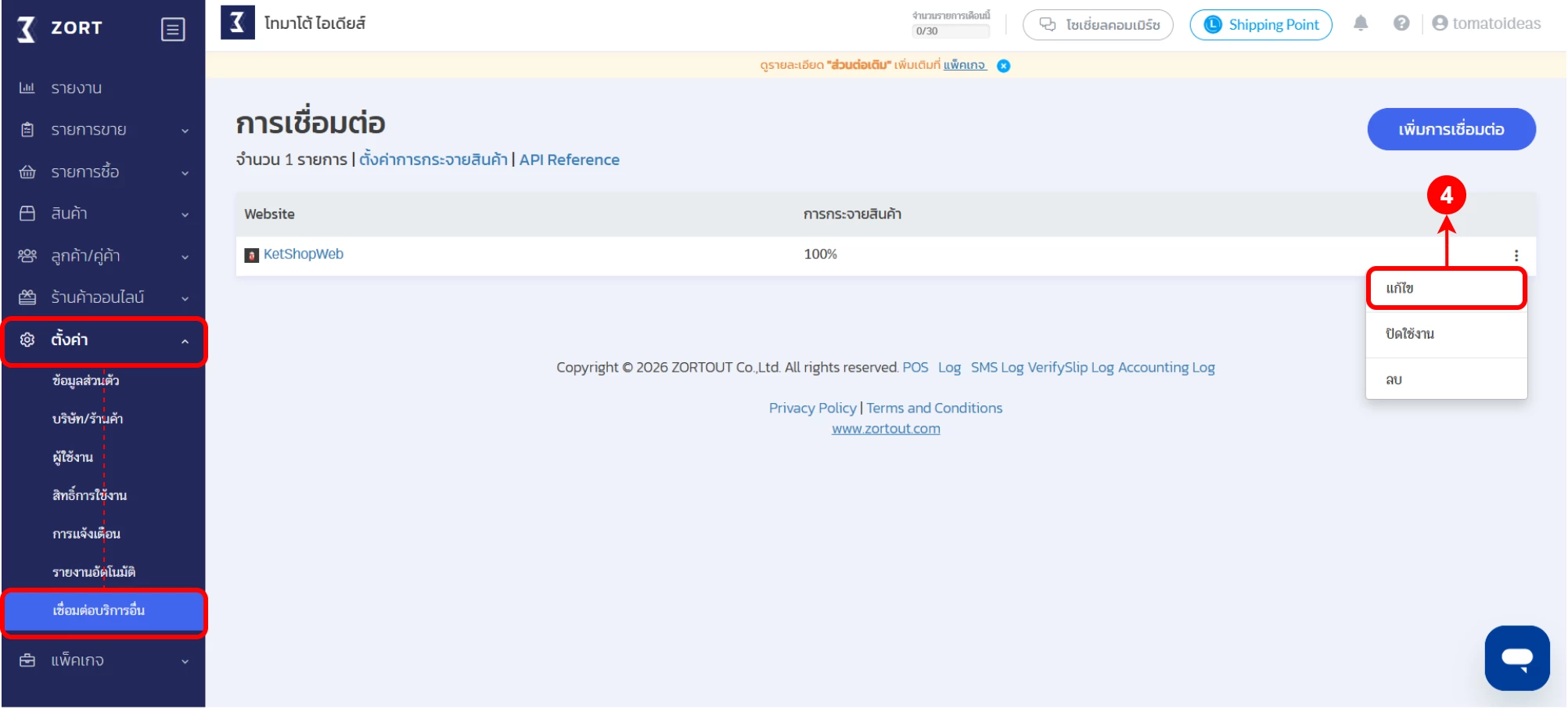Open the chat support bubble widget
The height and width of the screenshot is (709, 1568).
(1516, 657)
